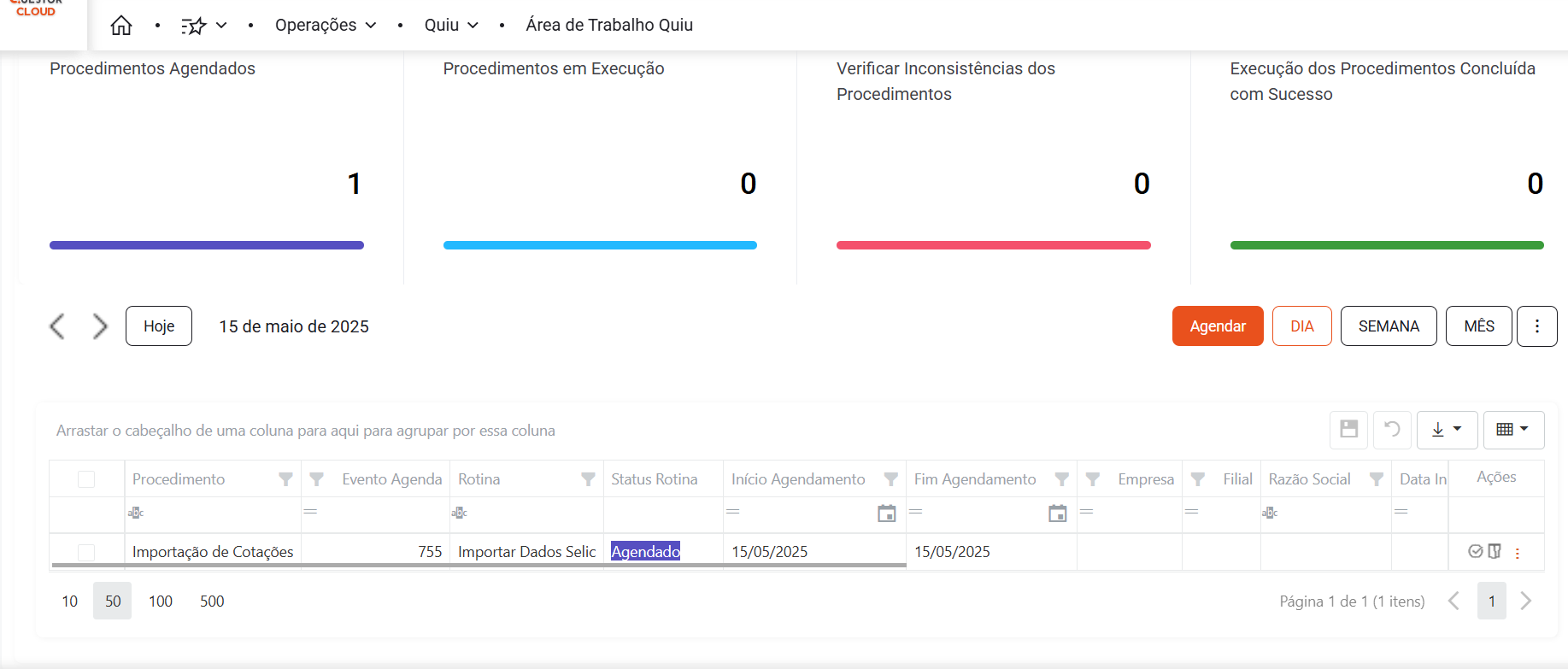Screen dimensions: 1568x669
Task: Select the Importação de Cotações row checkbox
Action: tap(86, 552)
